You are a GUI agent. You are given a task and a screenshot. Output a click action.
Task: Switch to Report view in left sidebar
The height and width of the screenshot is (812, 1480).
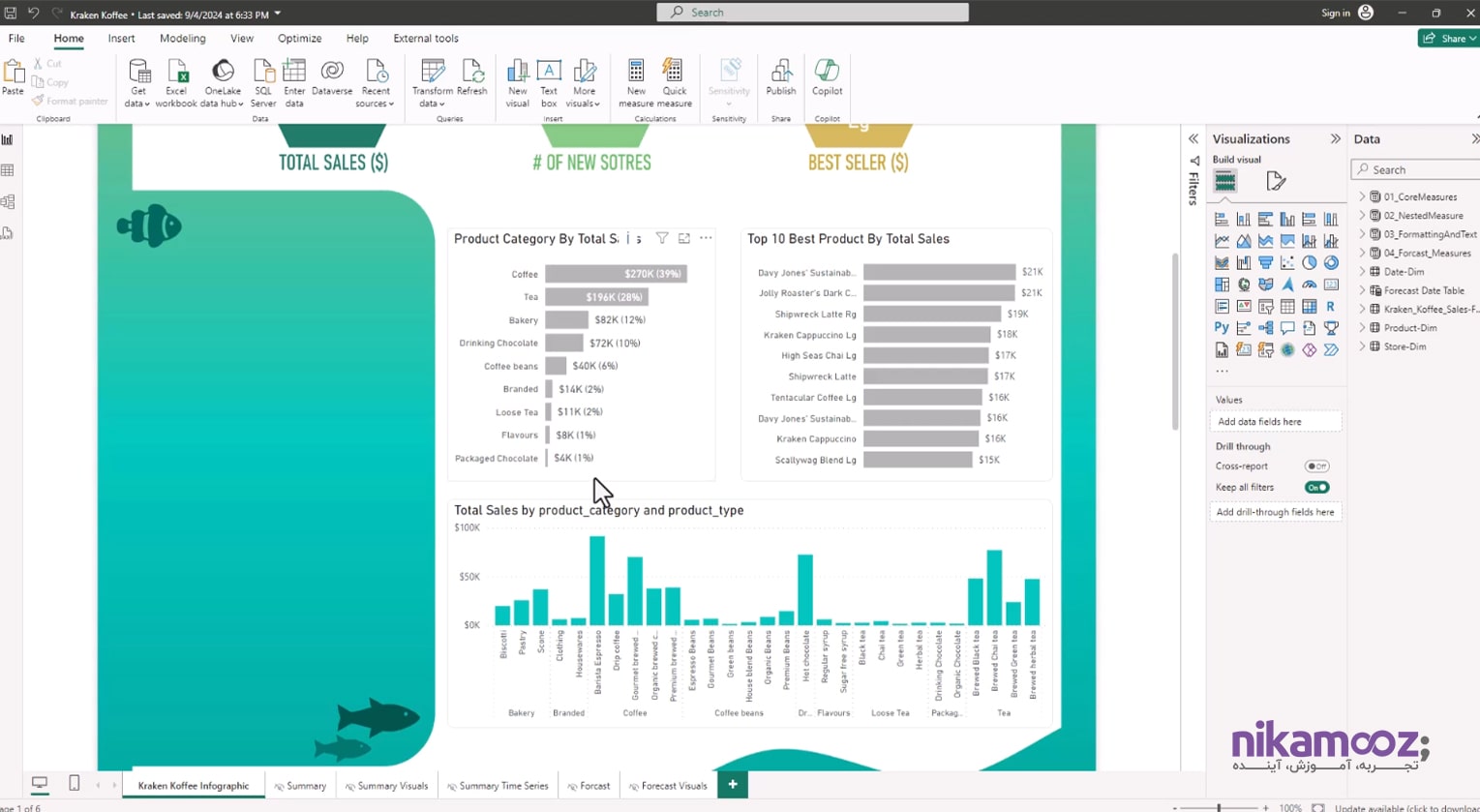[x=8, y=140]
